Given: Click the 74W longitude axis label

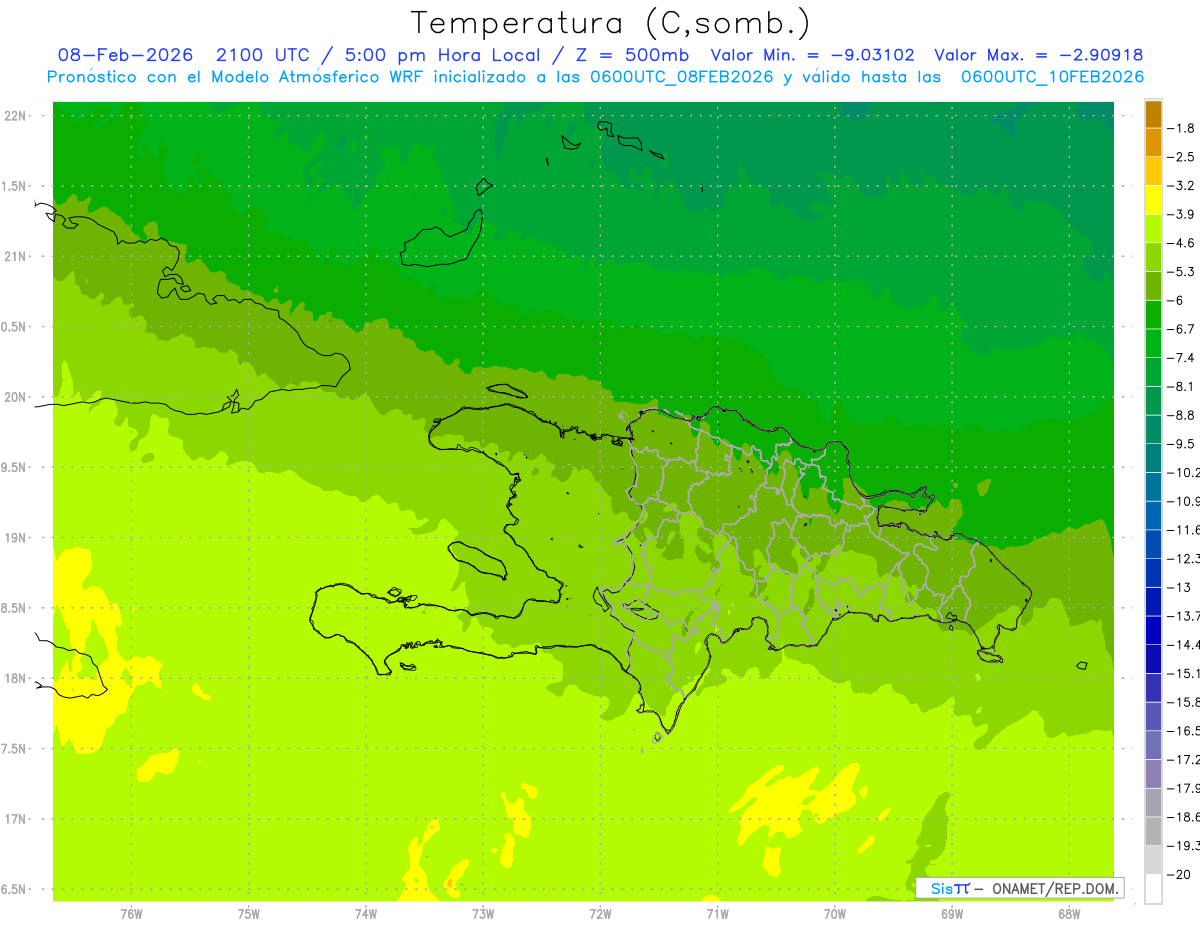Looking at the screenshot, I should coord(366,914).
